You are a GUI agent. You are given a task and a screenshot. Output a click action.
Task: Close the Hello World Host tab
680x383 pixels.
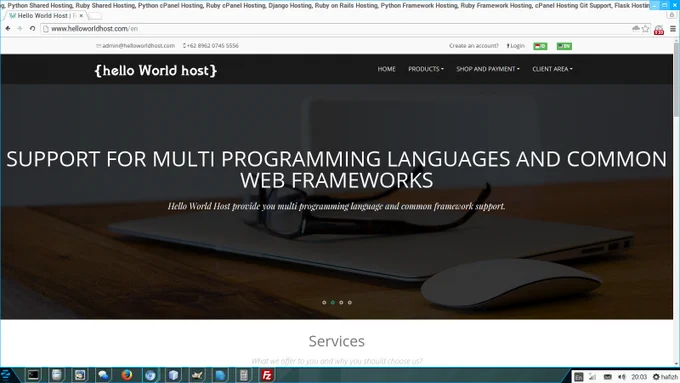81,16
